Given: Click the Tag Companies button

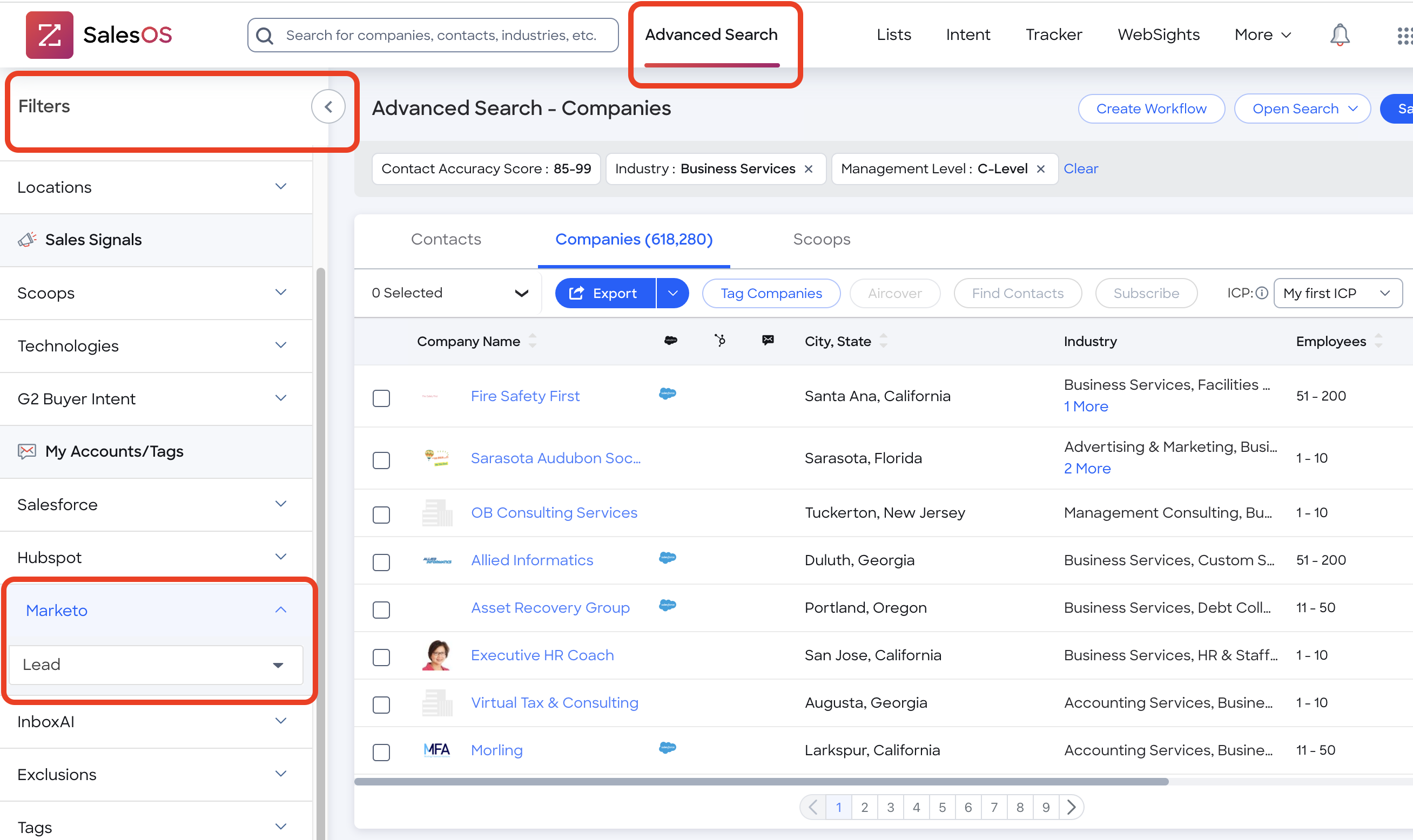Looking at the screenshot, I should (x=771, y=293).
